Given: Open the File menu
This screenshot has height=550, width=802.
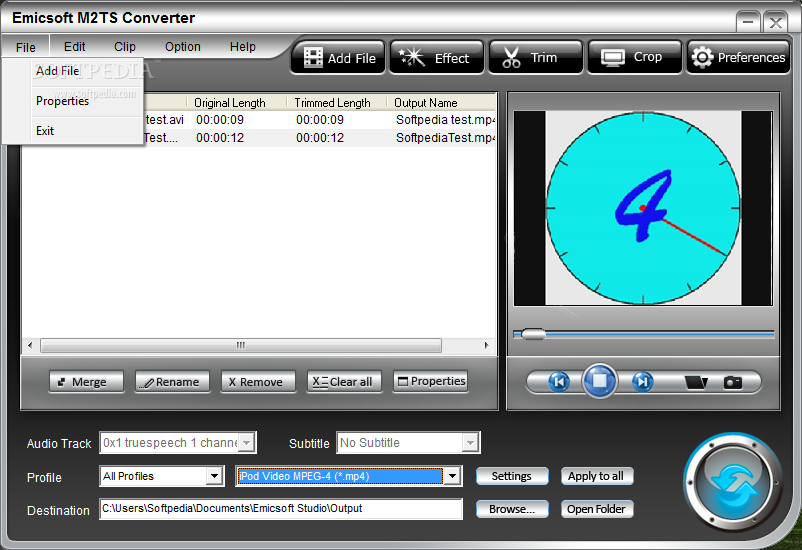Looking at the screenshot, I should (x=26, y=47).
